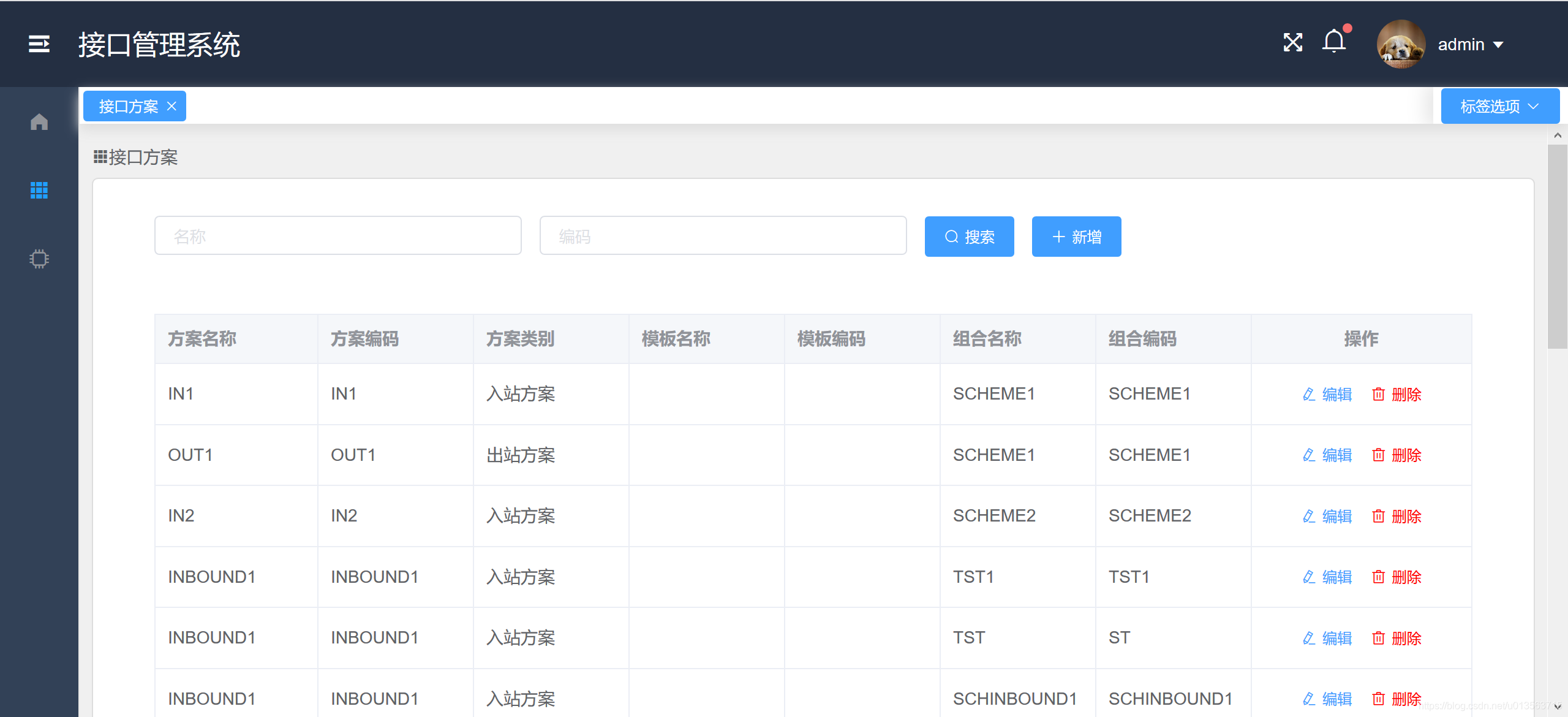Open the apps grid icon in the sidebar
The height and width of the screenshot is (717, 1568).
[x=39, y=190]
